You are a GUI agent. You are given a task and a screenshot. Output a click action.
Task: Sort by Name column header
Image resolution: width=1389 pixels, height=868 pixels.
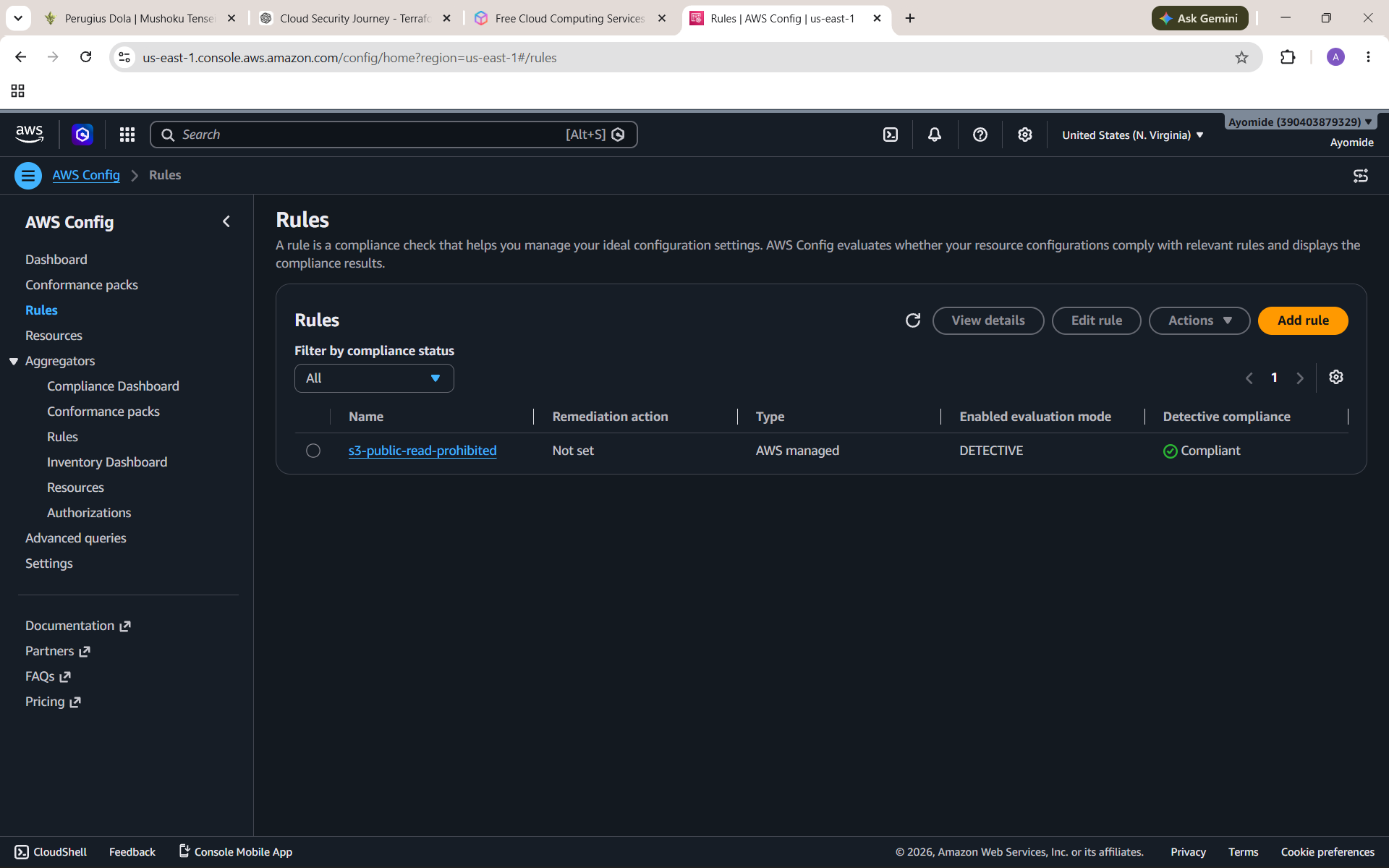click(x=366, y=417)
